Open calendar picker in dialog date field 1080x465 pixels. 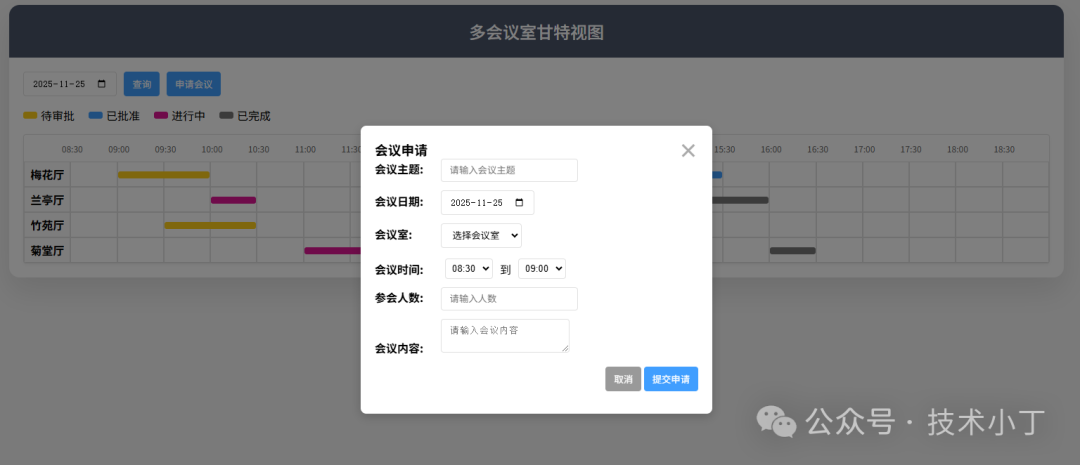point(518,203)
